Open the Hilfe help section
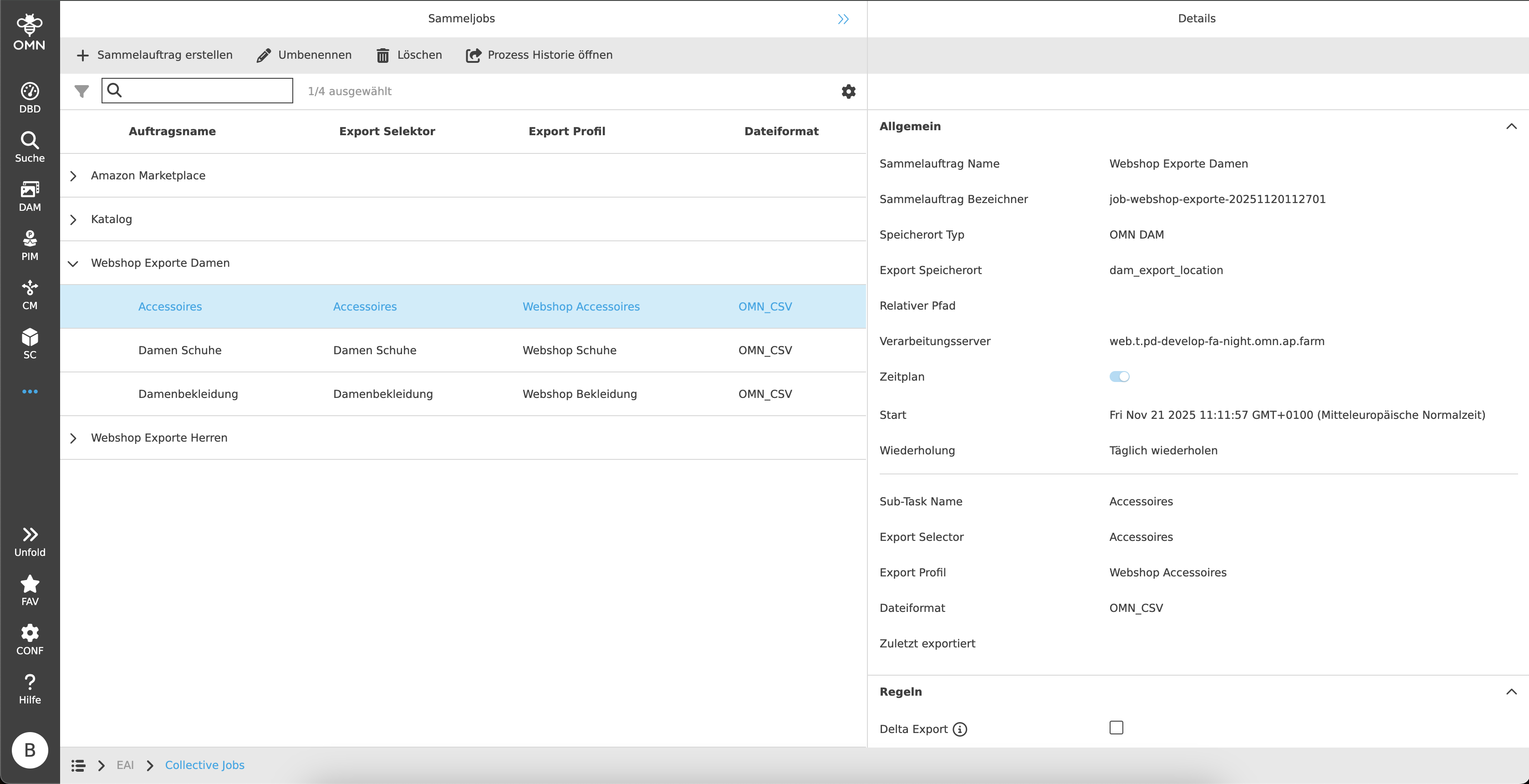Image resolution: width=1529 pixels, height=784 pixels. pos(29,688)
